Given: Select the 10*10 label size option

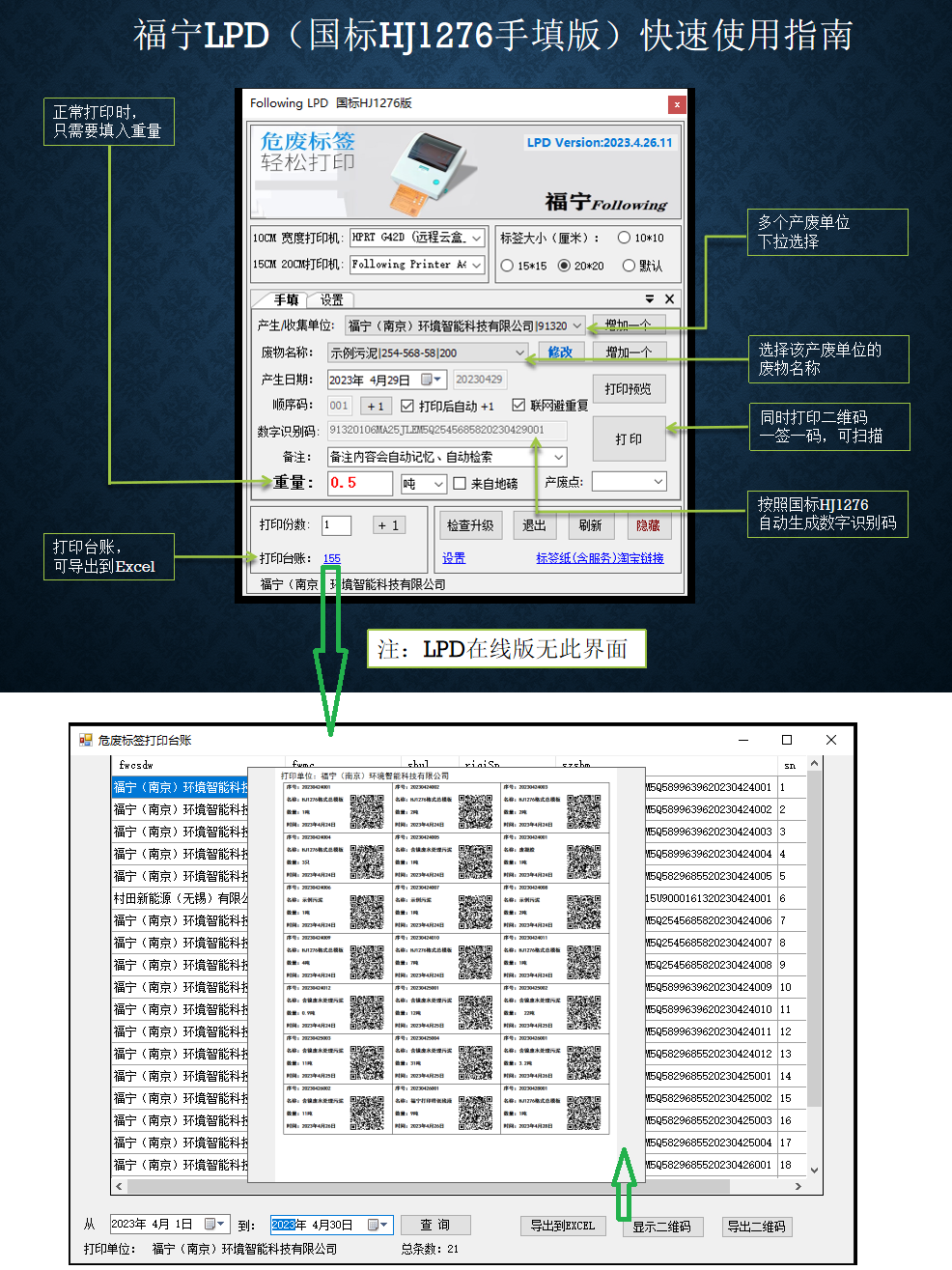Looking at the screenshot, I should click(624, 238).
